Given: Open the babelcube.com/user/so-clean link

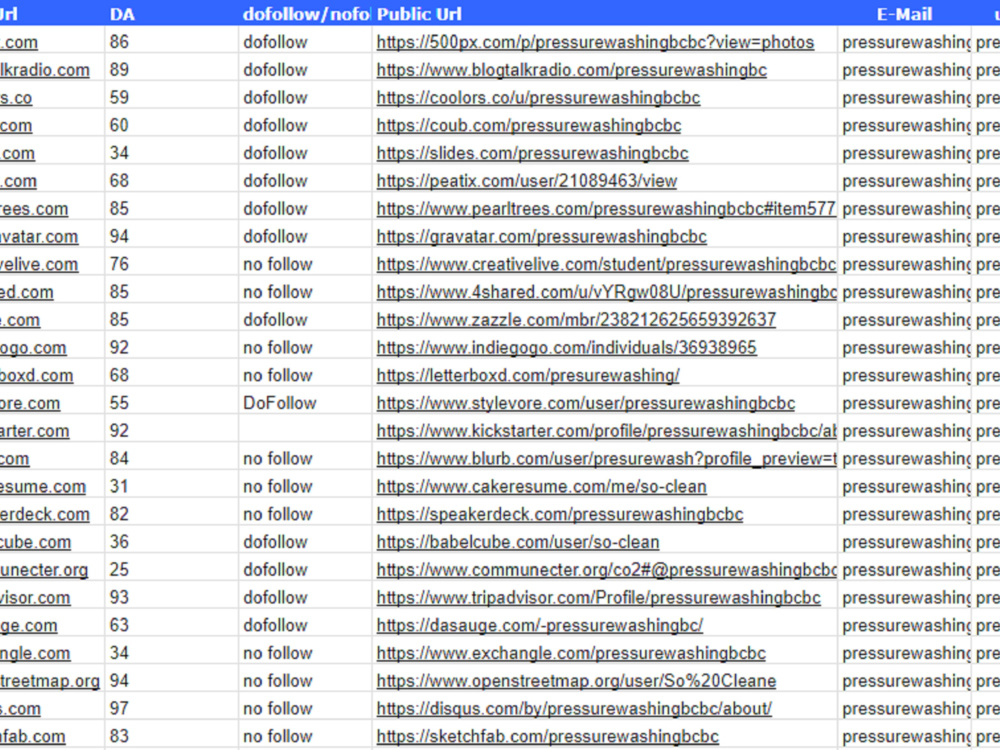Looking at the screenshot, I should tap(518, 542).
